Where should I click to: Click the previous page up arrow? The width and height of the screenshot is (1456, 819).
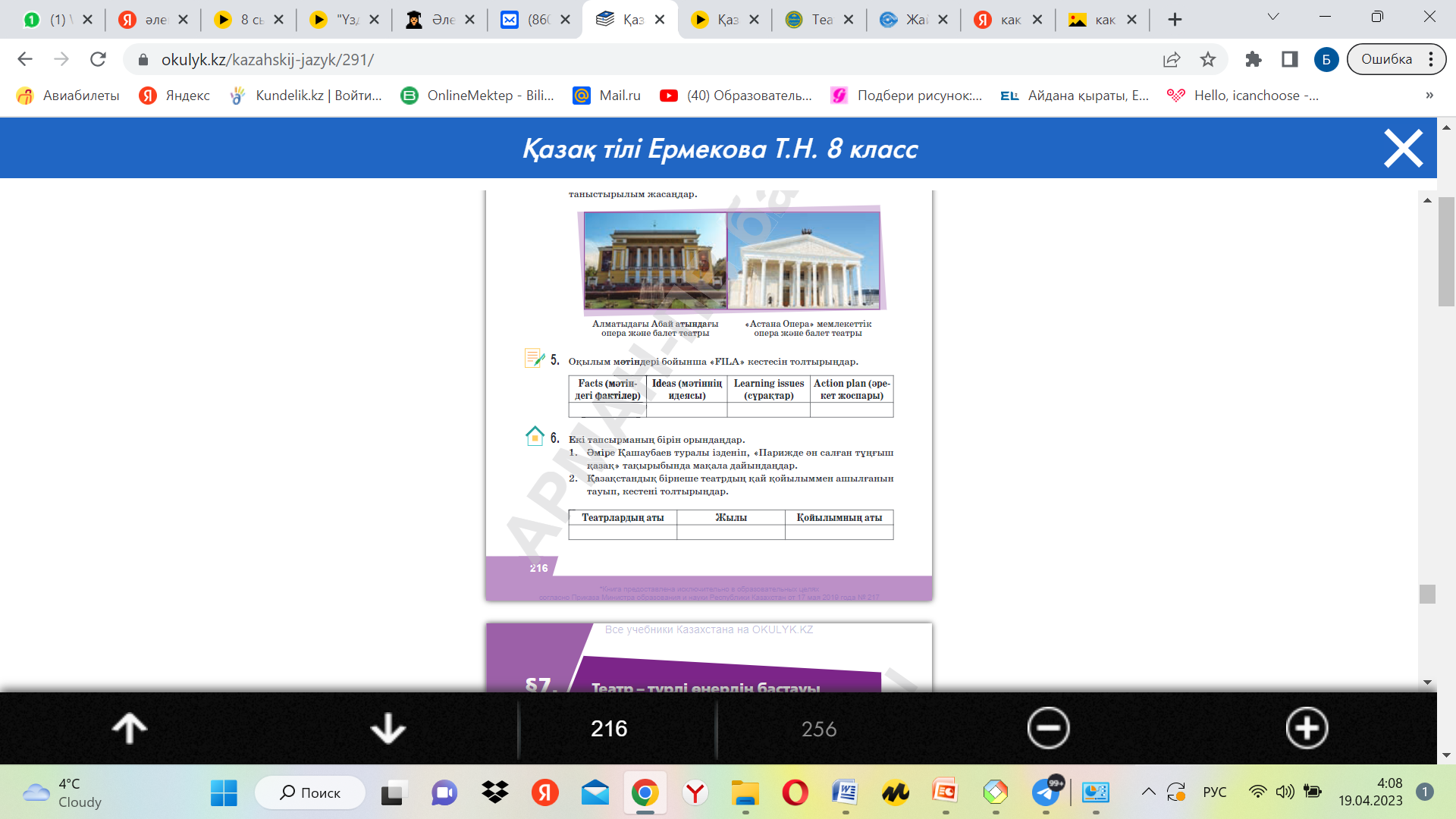(130, 729)
